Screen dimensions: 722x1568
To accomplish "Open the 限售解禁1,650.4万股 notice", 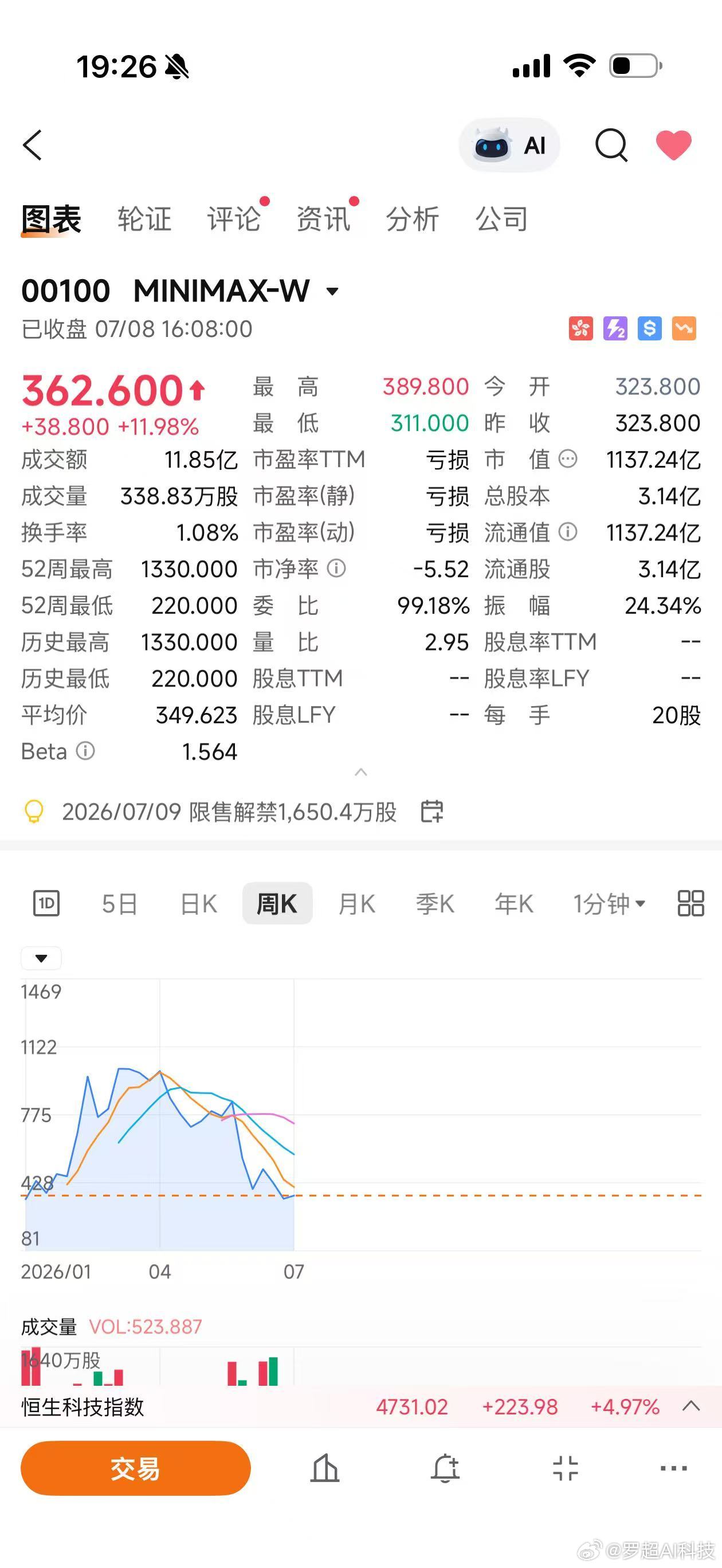I will [230, 812].
